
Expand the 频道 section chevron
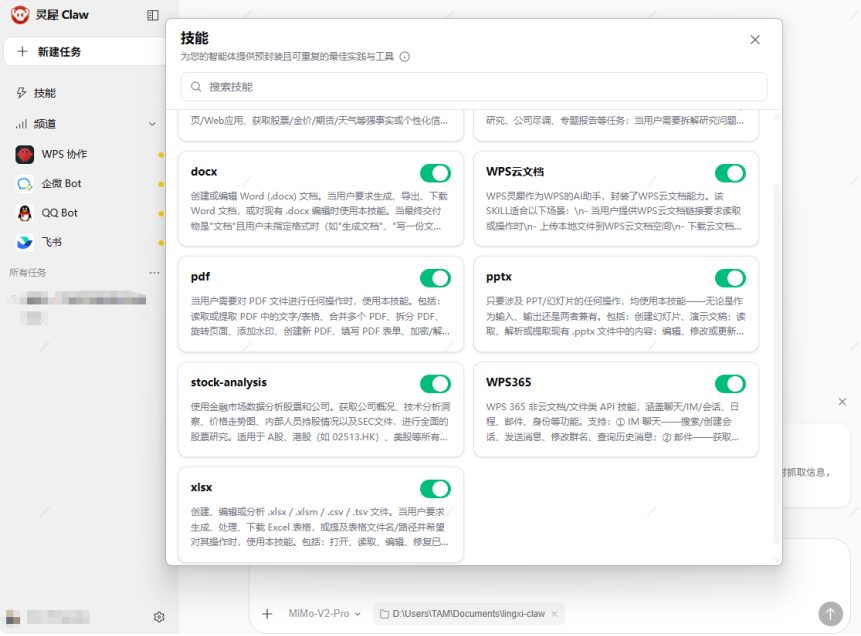pyautogui.click(x=152, y=124)
